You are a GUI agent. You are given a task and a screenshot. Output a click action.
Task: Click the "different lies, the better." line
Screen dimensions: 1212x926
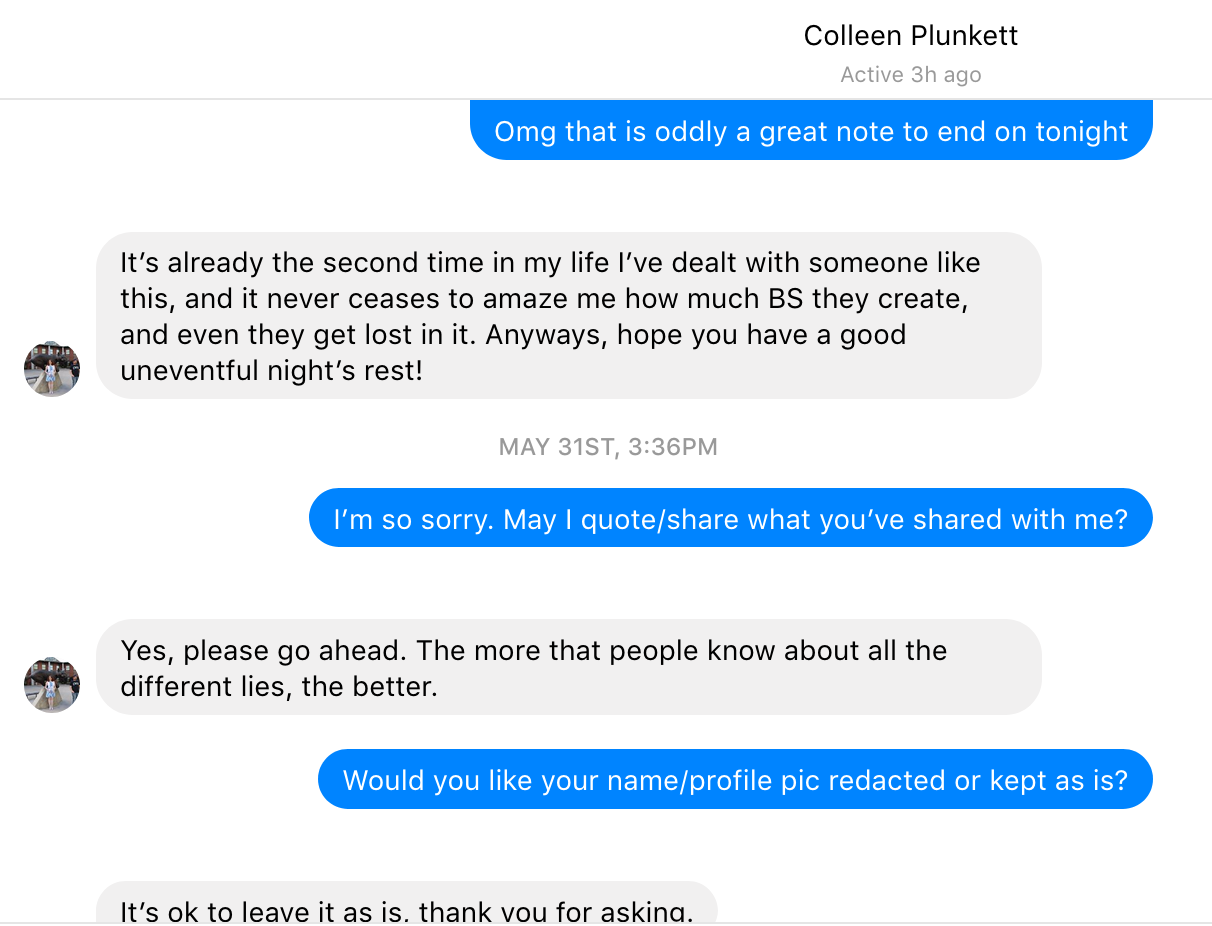279,687
